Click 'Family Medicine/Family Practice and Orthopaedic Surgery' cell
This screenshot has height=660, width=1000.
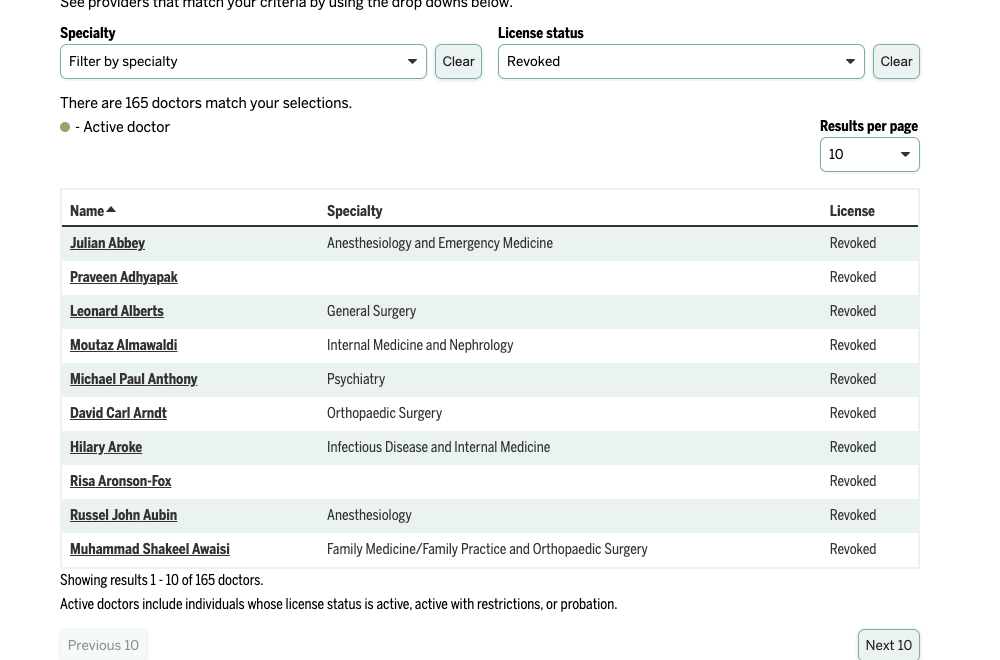(487, 549)
